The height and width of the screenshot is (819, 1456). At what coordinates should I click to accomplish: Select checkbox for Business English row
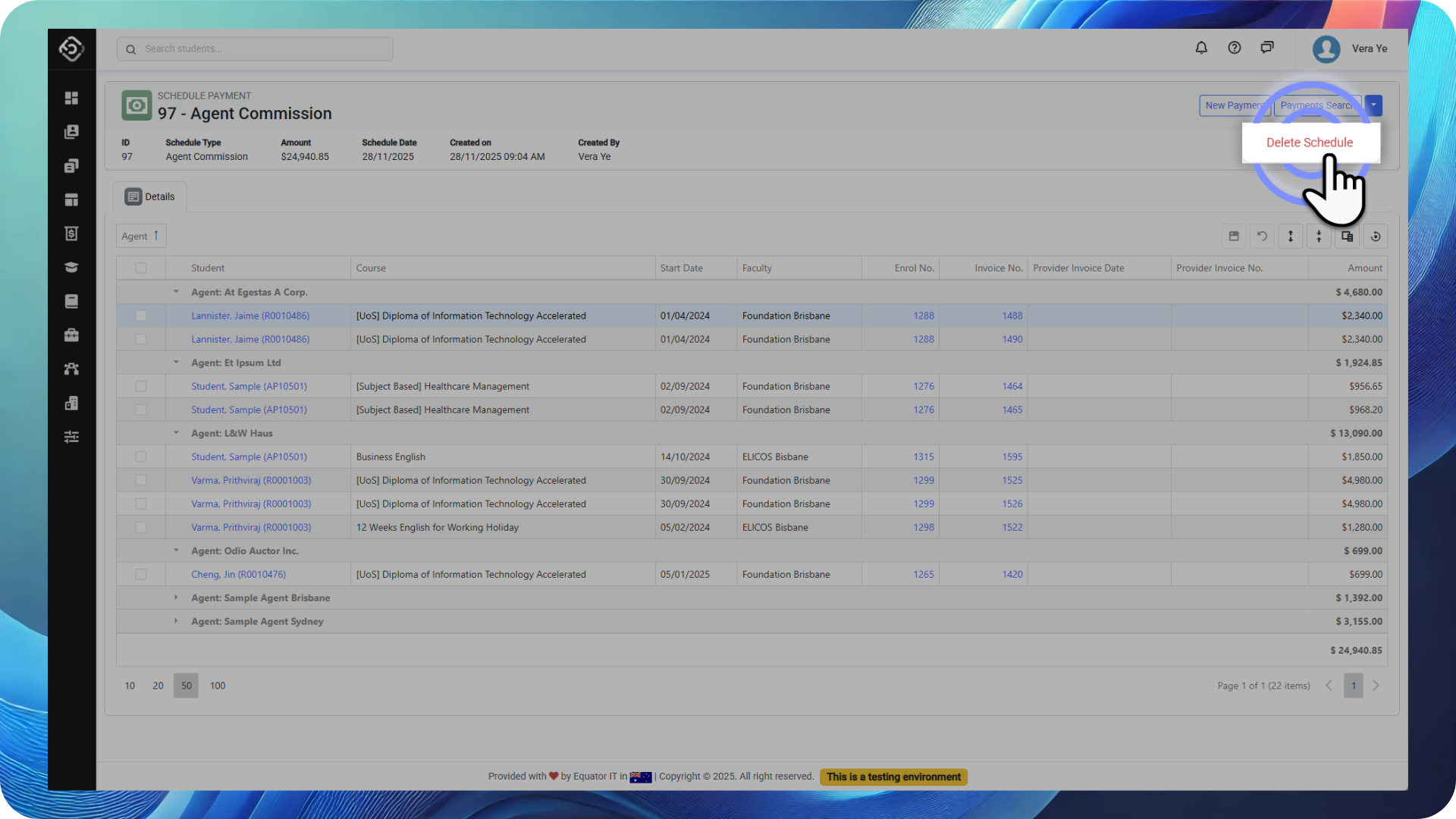tap(141, 457)
